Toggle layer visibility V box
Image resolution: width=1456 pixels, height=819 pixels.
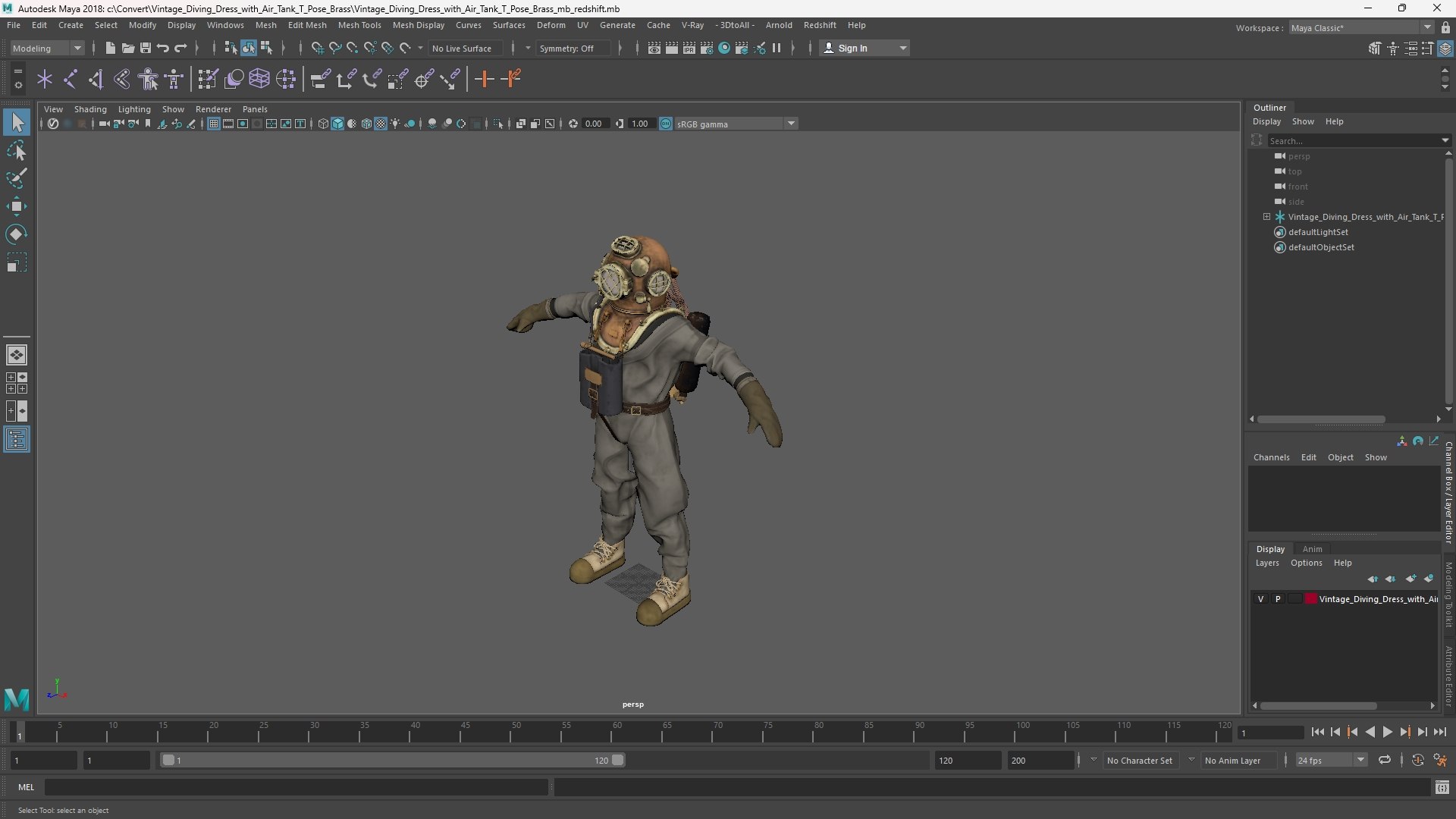(1260, 599)
